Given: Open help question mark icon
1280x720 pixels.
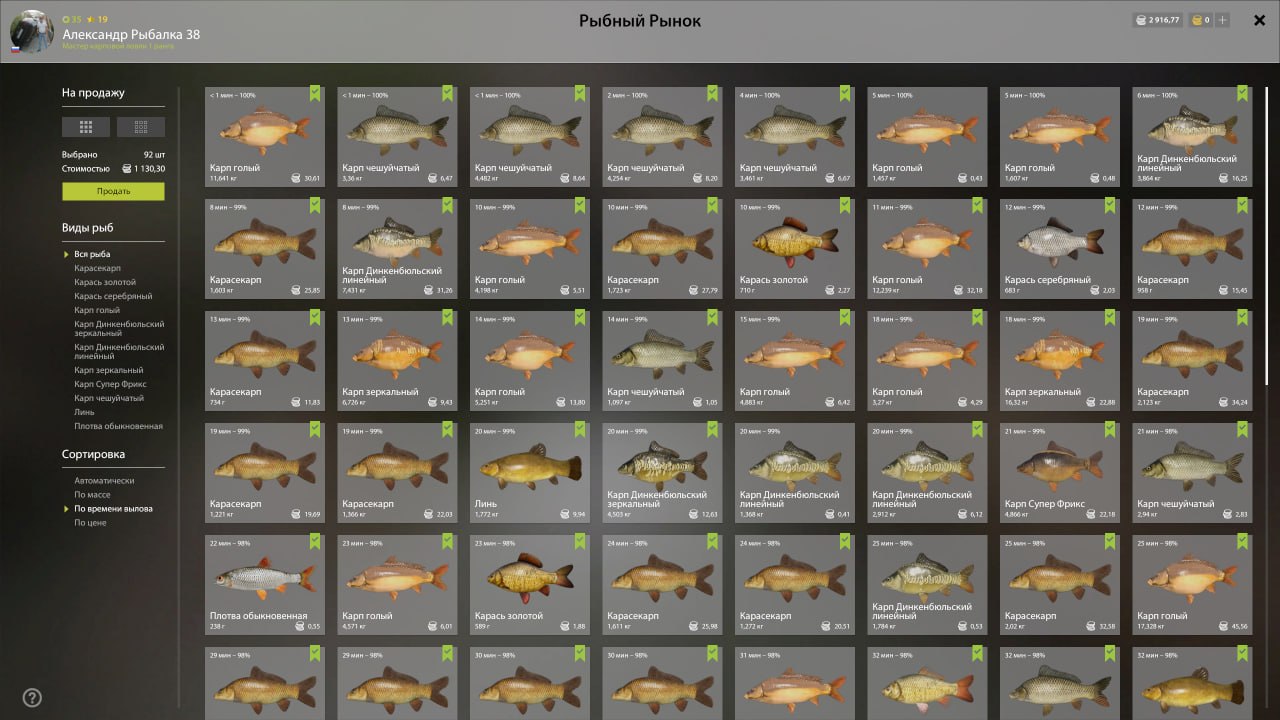Looking at the screenshot, I should [32, 698].
